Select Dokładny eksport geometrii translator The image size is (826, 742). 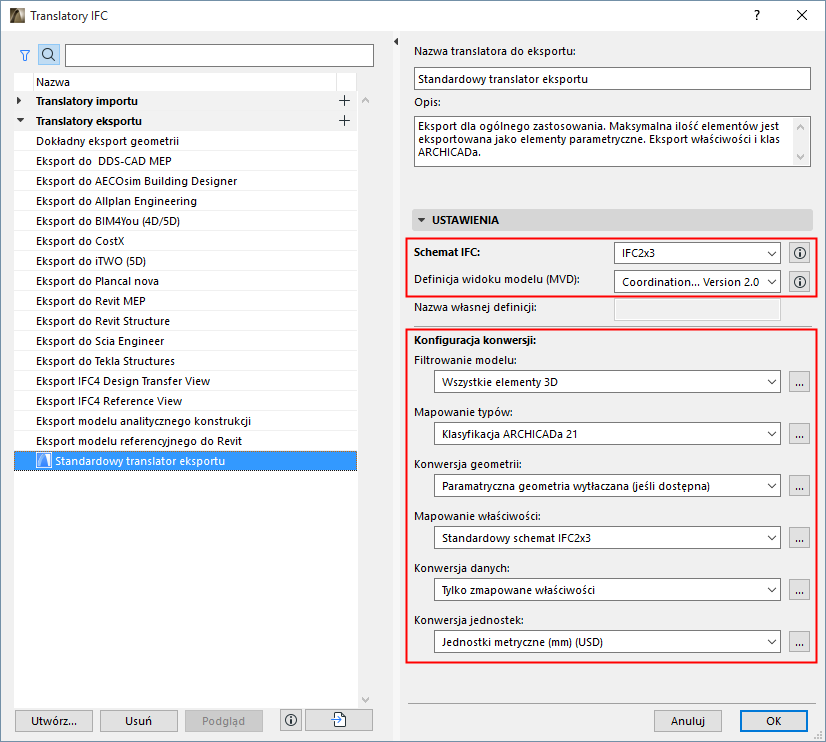[185, 141]
